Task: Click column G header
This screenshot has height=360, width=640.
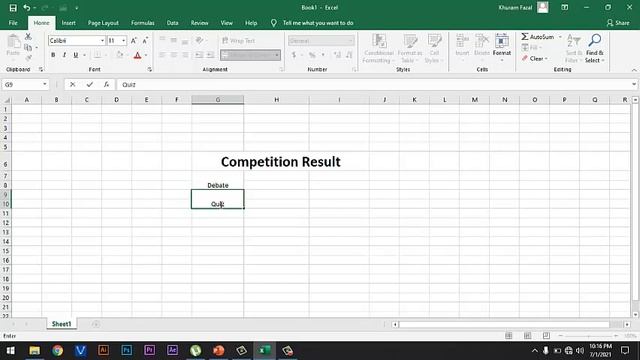Action: [218, 100]
